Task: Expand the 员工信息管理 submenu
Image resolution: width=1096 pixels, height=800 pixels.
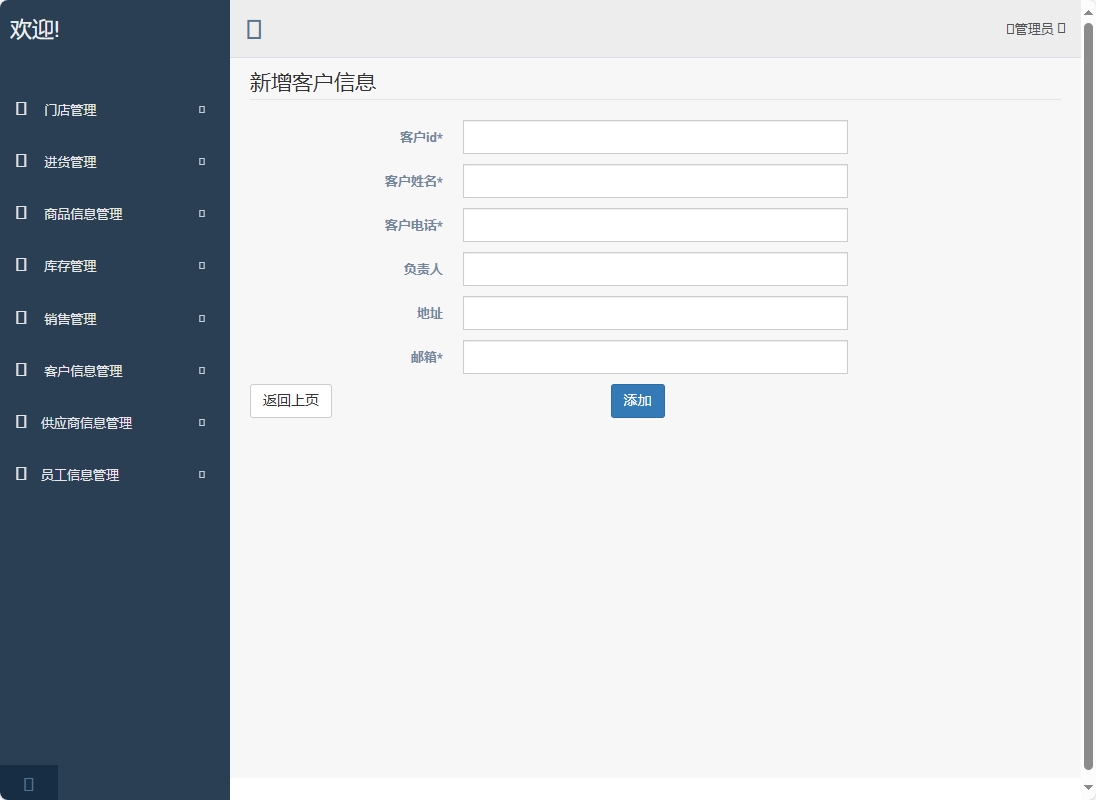Action: [199, 474]
